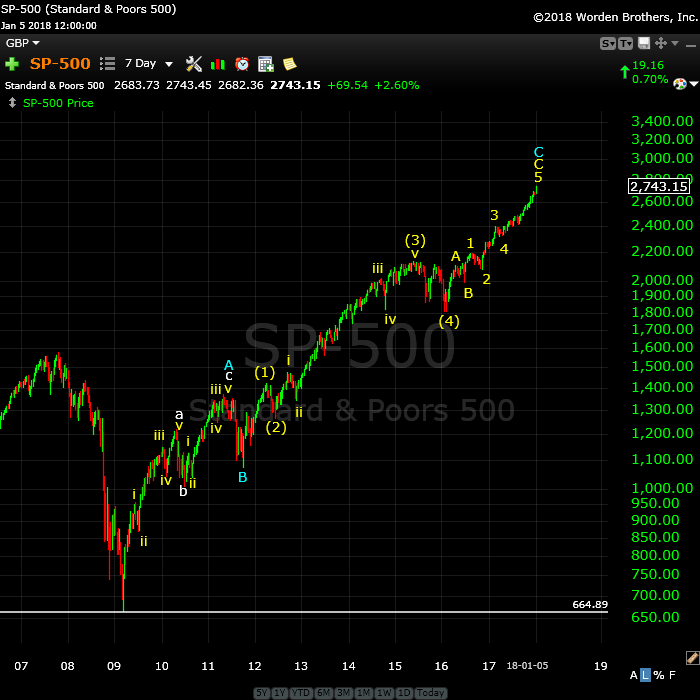Click the SP-500 symbol name
Image resolution: width=700 pixels, height=700 pixels.
click(60, 63)
